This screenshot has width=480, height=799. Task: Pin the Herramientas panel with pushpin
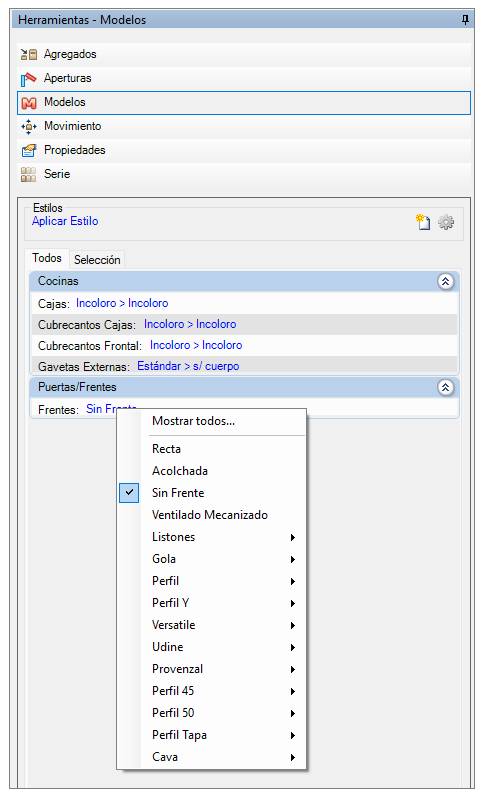[465, 19]
